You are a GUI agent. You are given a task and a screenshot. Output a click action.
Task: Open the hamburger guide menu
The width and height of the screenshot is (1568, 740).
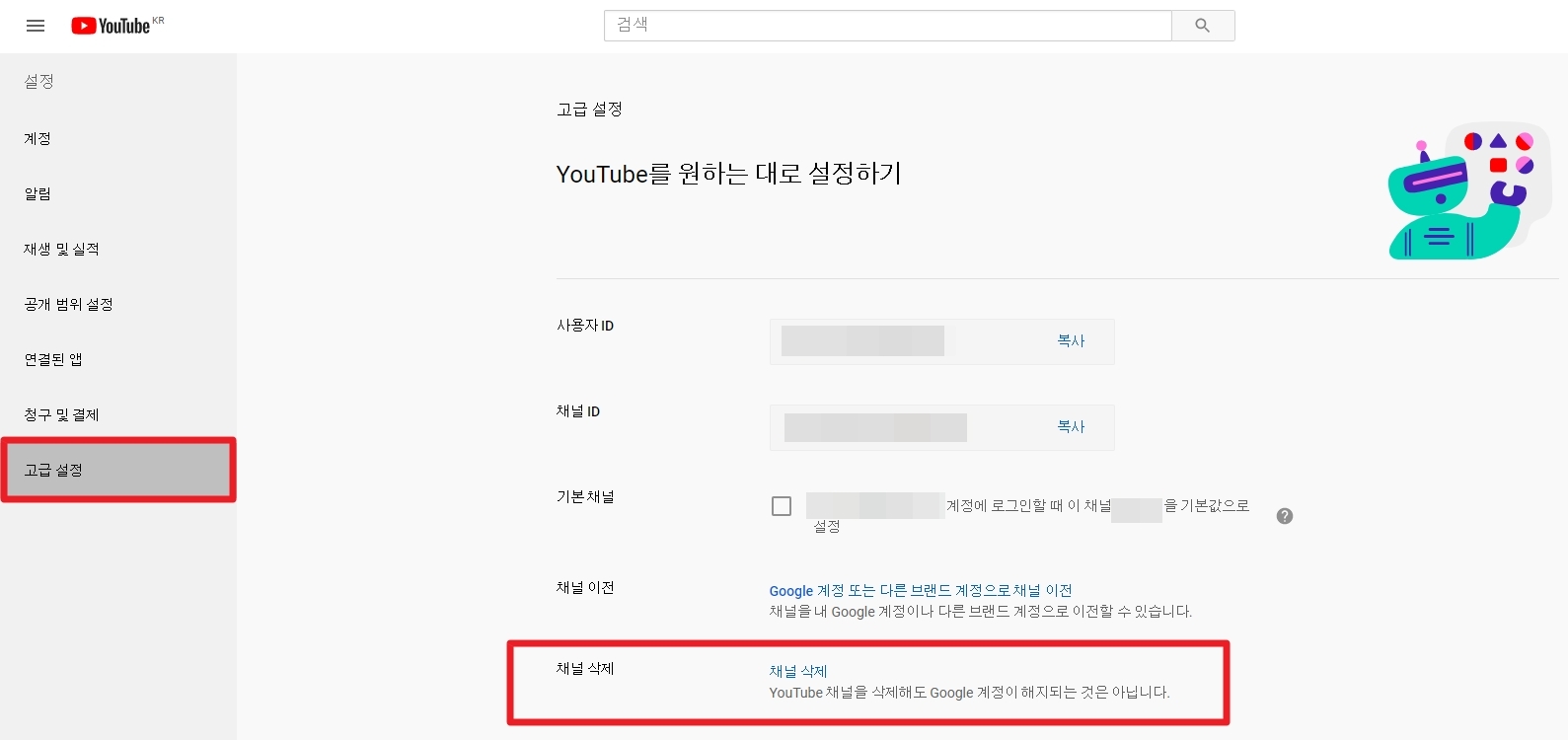36,26
